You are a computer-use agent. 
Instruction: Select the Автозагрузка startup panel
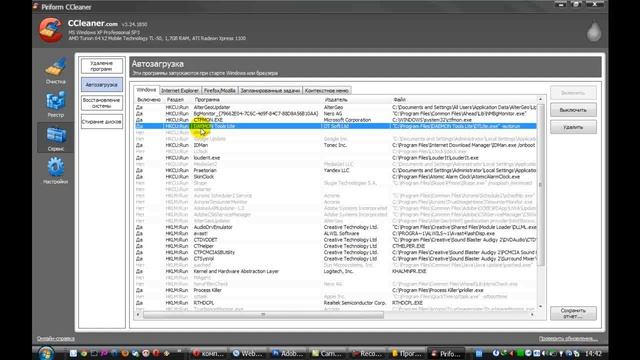[102, 85]
